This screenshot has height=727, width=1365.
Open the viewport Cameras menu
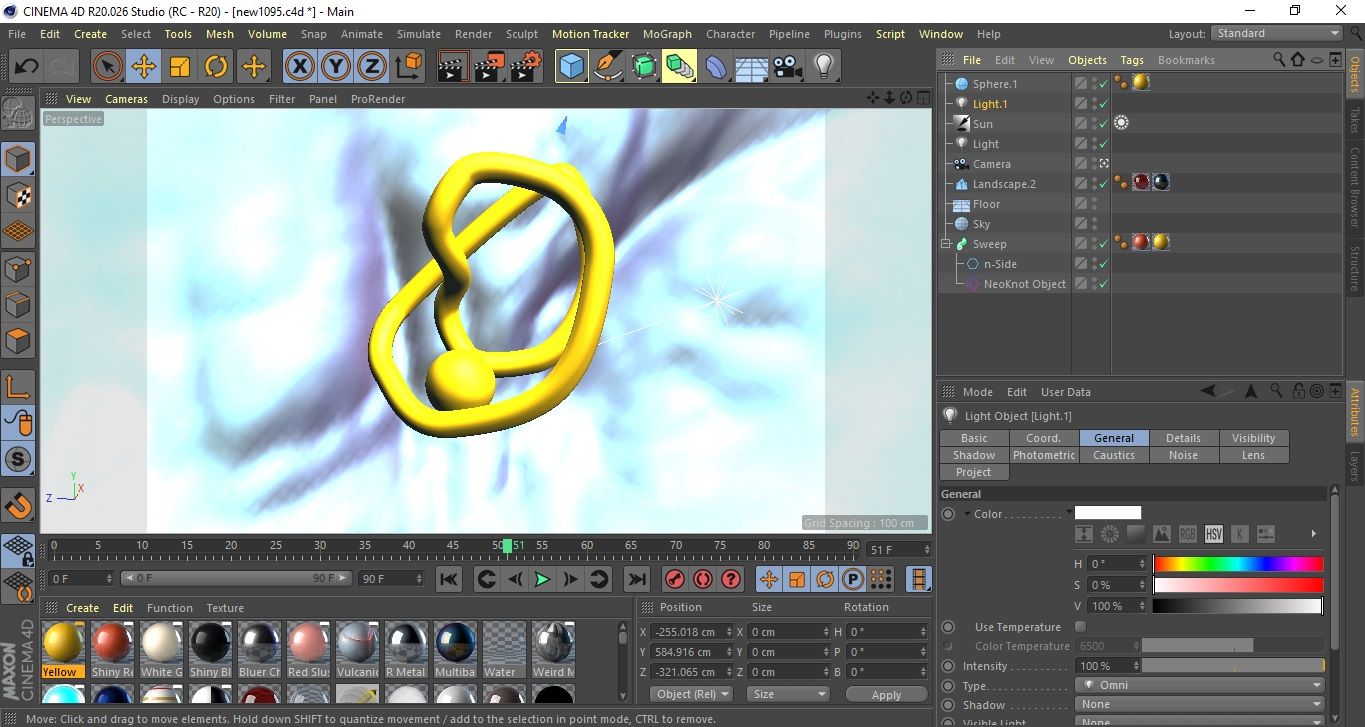tap(126, 99)
